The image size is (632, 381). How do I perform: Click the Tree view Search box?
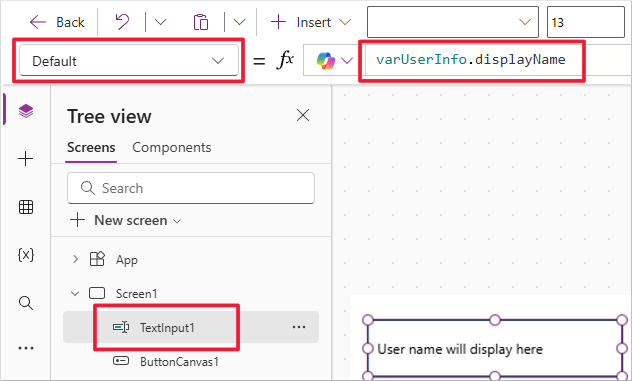coord(191,188)
